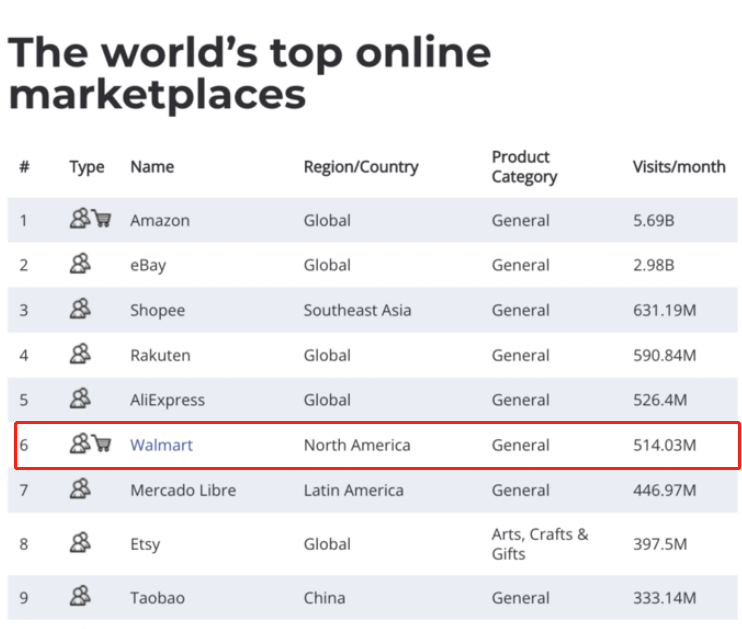Click the AliExpress row type icon
Viewport: 742px width, 629px height.
pos(80,399)
